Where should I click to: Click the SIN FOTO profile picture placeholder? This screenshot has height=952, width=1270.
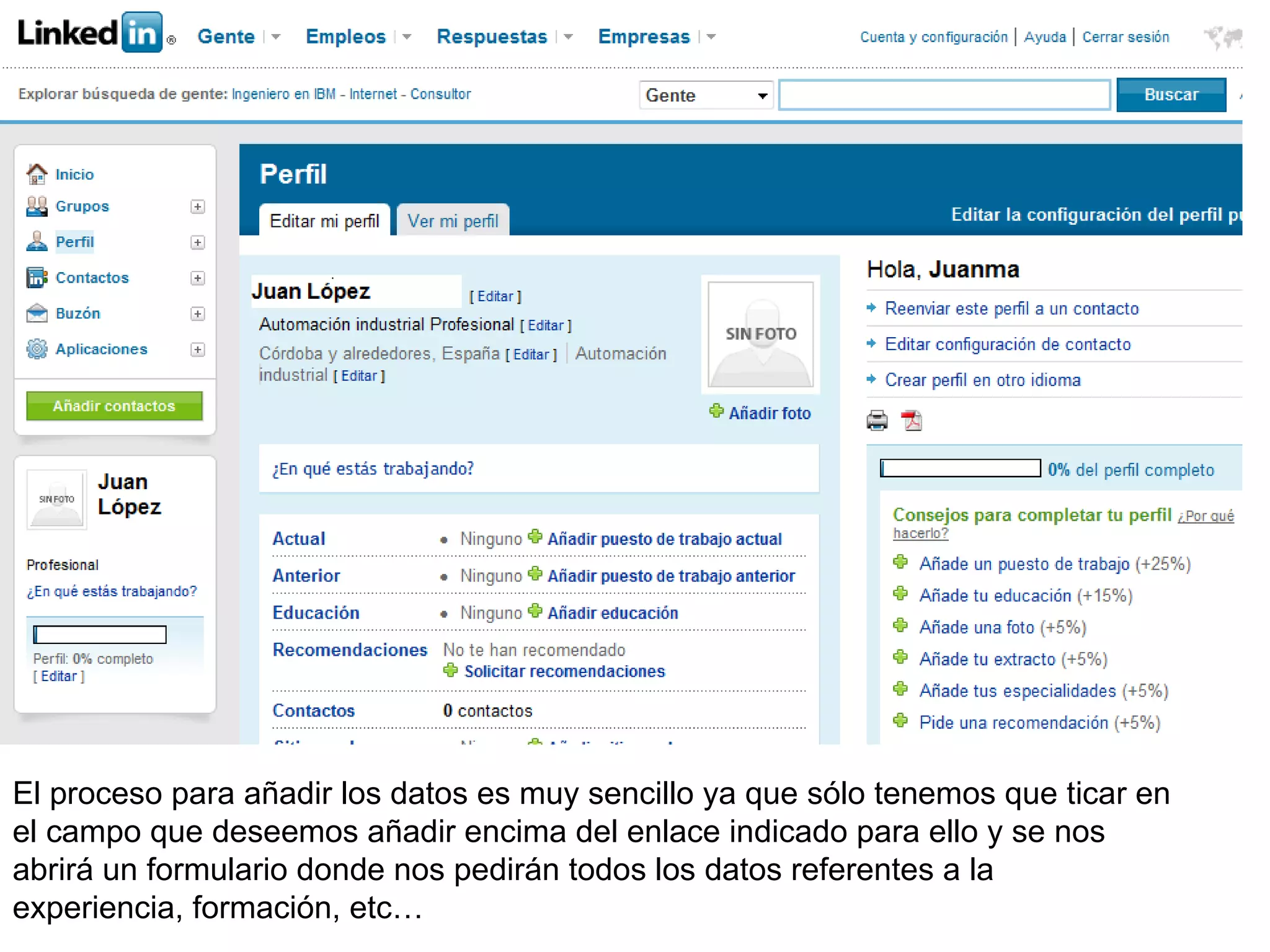click(x=761, y=335)
